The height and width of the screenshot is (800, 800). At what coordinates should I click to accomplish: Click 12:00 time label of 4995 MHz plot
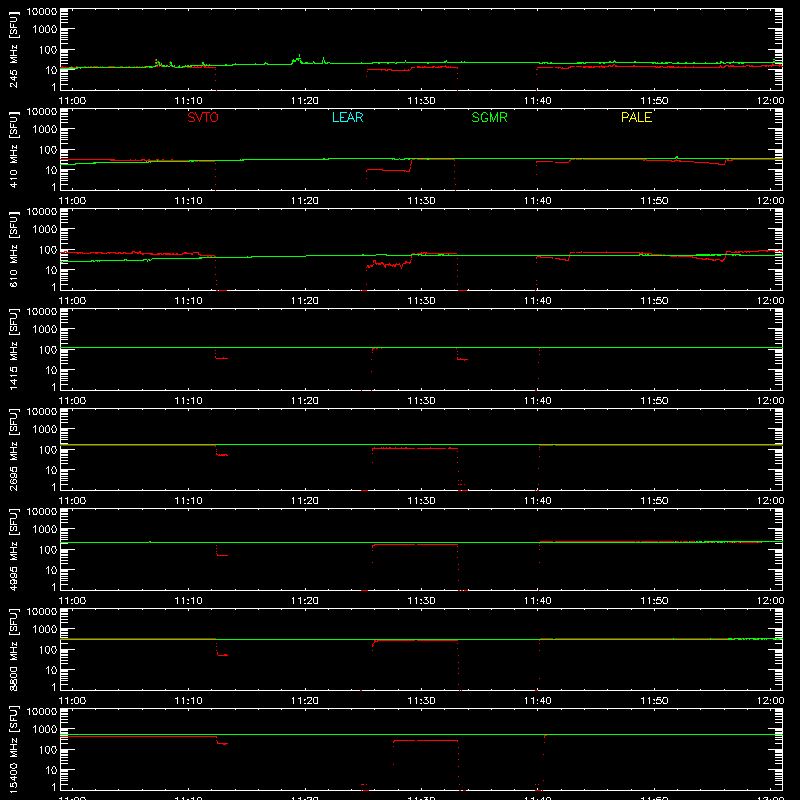(x=770, y=601)
